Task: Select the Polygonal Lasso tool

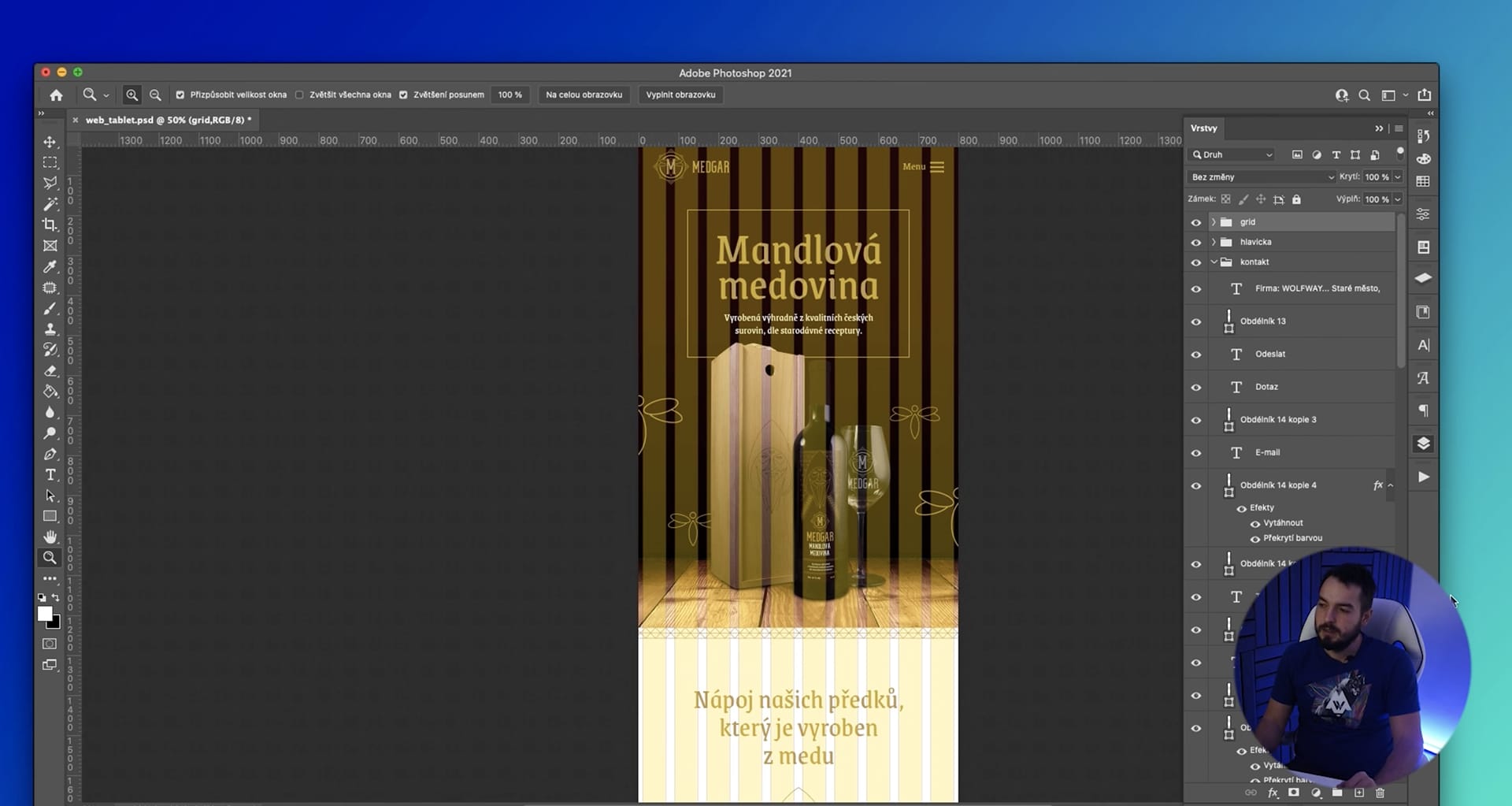Action: point(50,183)
